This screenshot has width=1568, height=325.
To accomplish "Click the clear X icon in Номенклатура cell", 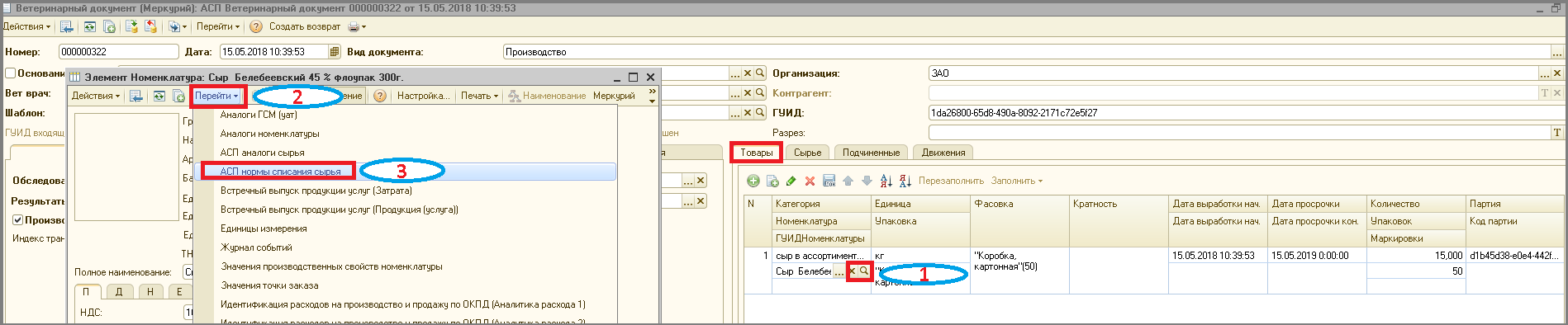I will [x=853, y=271].
